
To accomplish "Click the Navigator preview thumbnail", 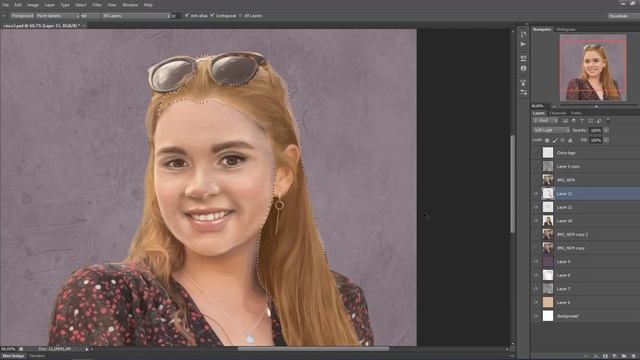I will [x=593, y=67].
